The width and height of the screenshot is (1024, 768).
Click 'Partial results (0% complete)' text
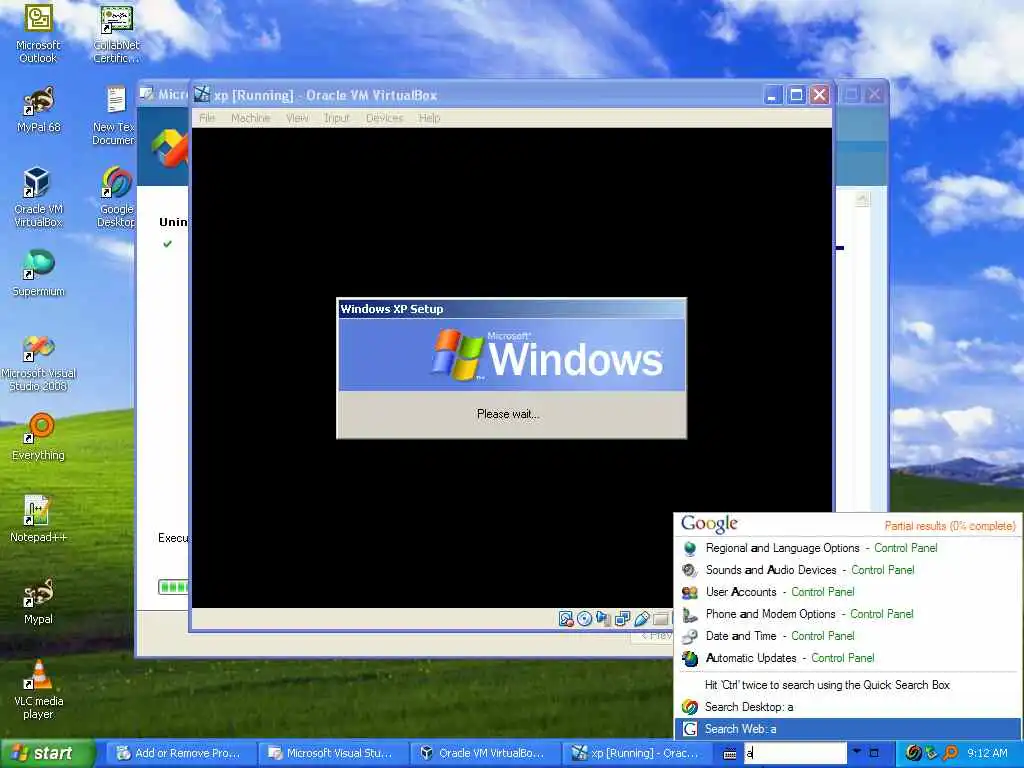(x=950, y=526)
